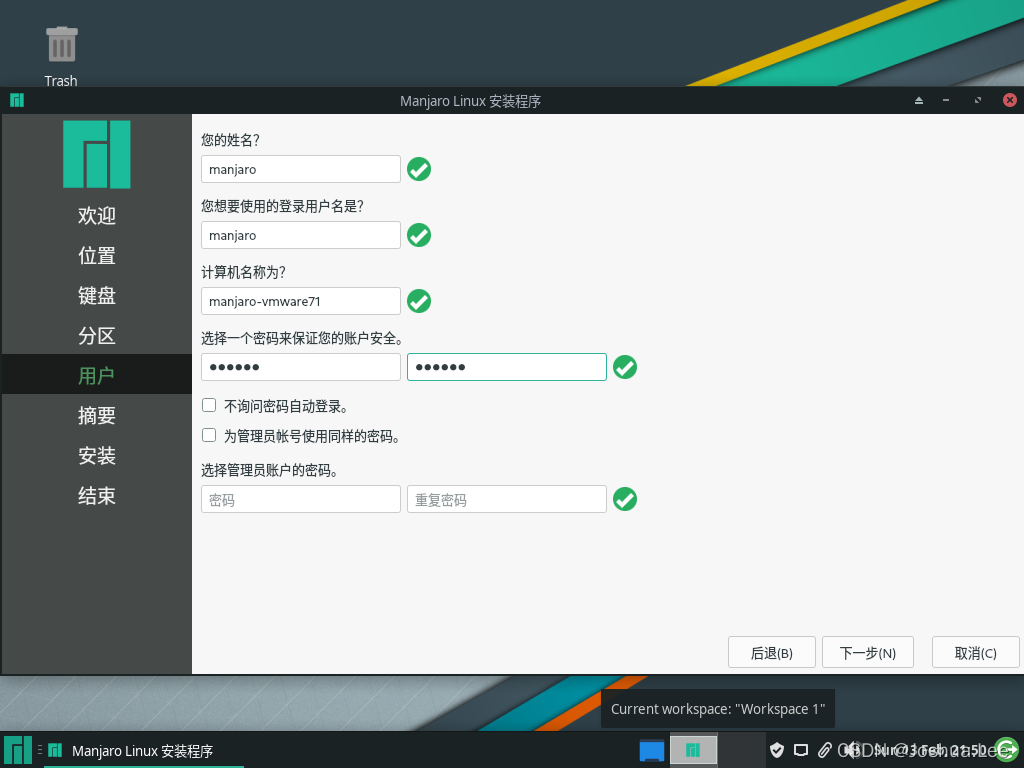Select the 结束 step in sidebar
This screenshot has height=768, width=1024.
(x=97, y=496)
